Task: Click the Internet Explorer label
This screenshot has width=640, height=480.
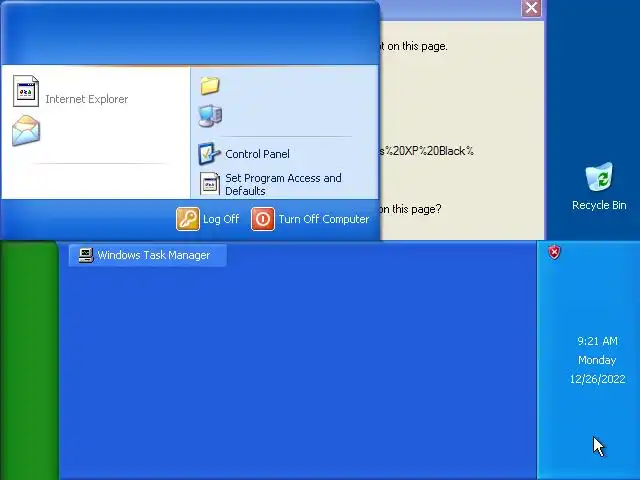Action: pyautogui.click(x=87, y=99)
